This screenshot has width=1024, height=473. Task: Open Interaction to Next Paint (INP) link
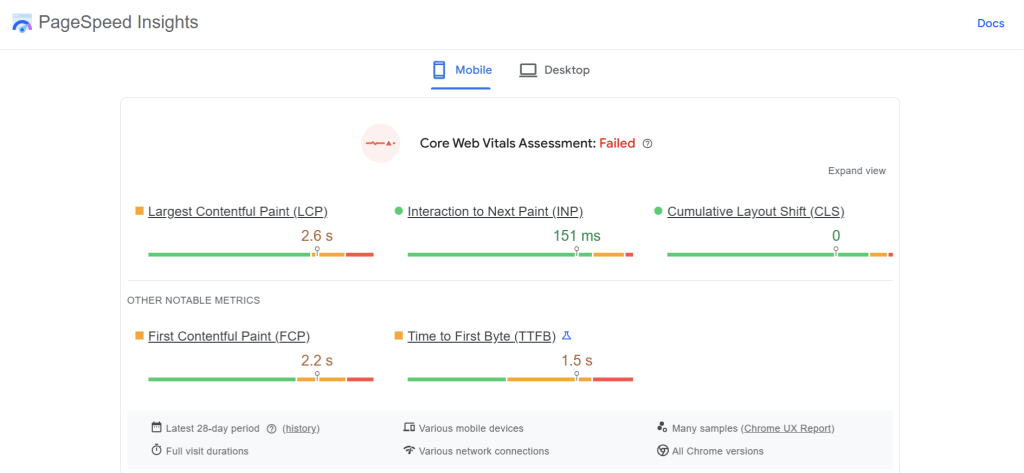tap(495, 212)
